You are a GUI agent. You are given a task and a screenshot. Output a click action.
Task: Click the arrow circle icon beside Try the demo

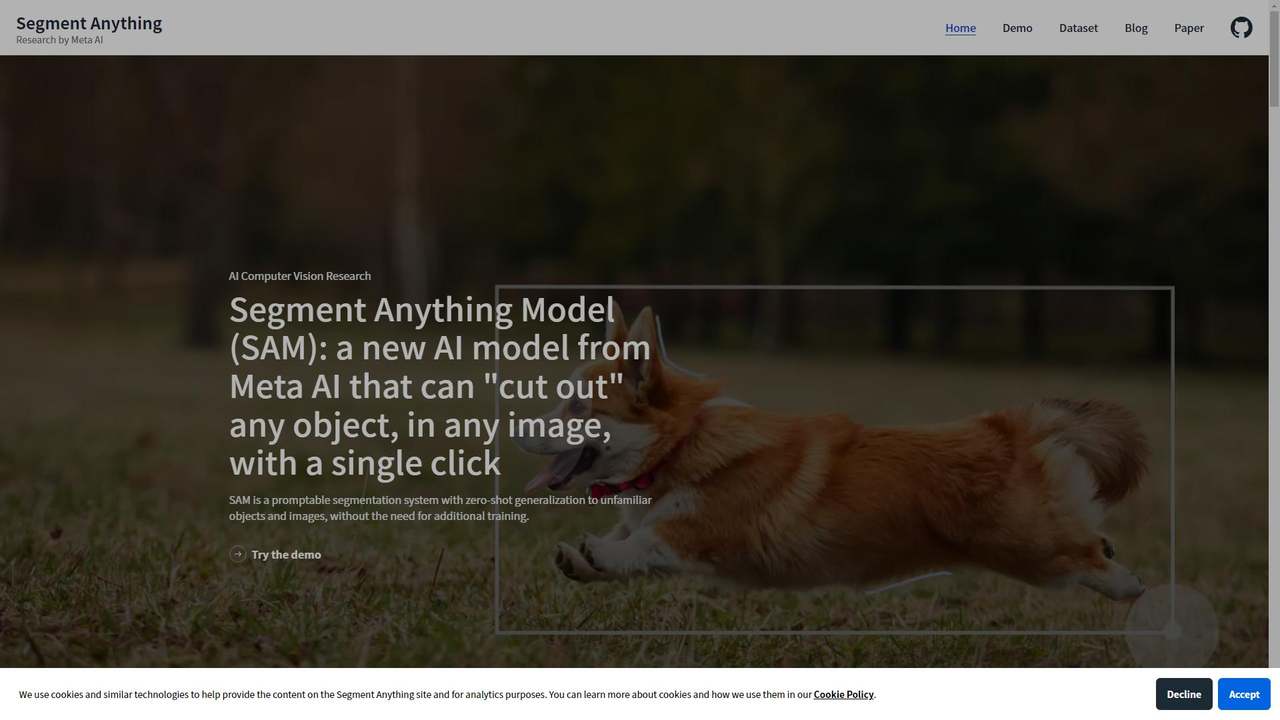pyautogui.click(x=238, y=554)
